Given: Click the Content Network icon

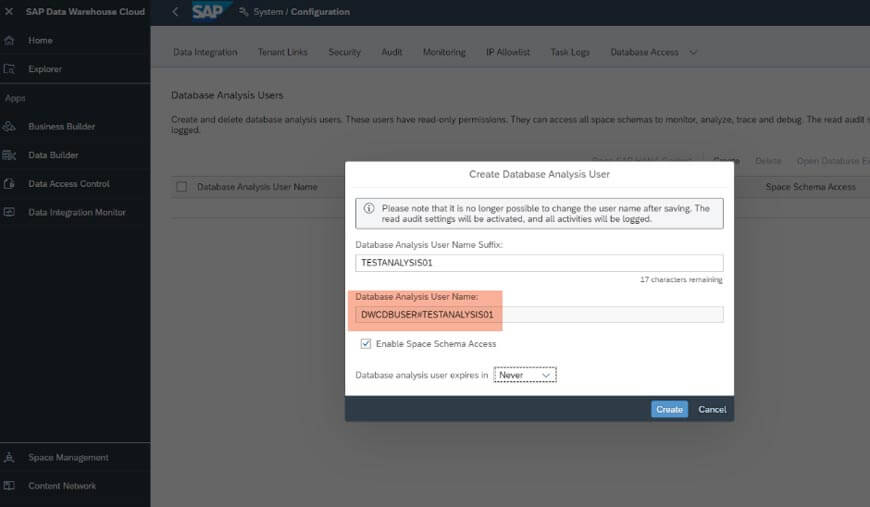Looking at the screenshot, I should (x=9, y=486).
